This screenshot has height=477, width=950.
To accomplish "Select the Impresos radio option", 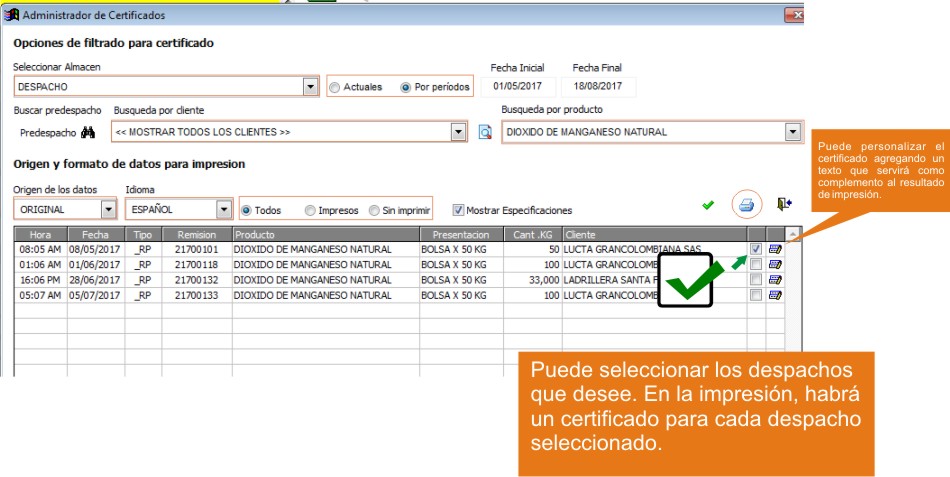I will click(310, 210).
